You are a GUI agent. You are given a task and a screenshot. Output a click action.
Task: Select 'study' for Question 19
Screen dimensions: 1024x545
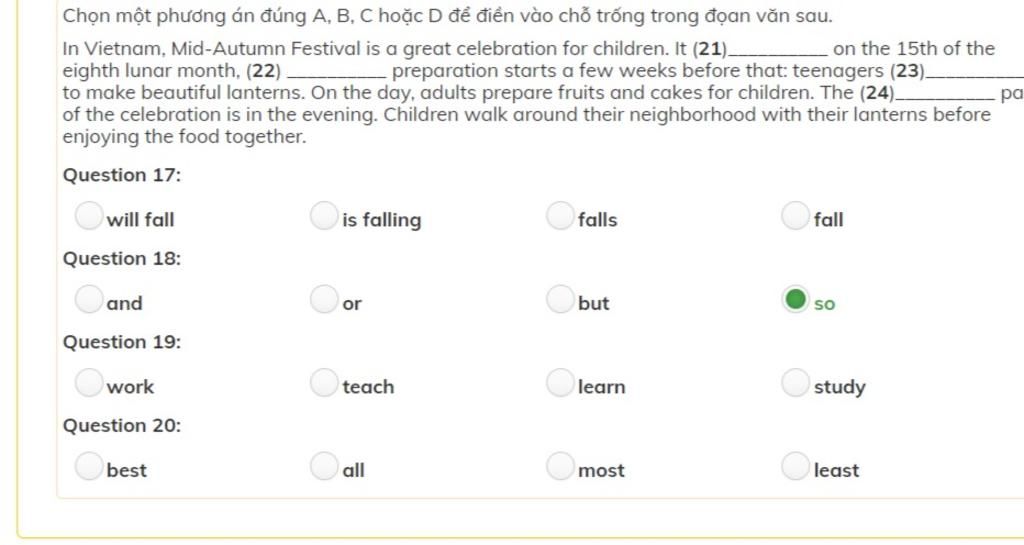(796, 383)
